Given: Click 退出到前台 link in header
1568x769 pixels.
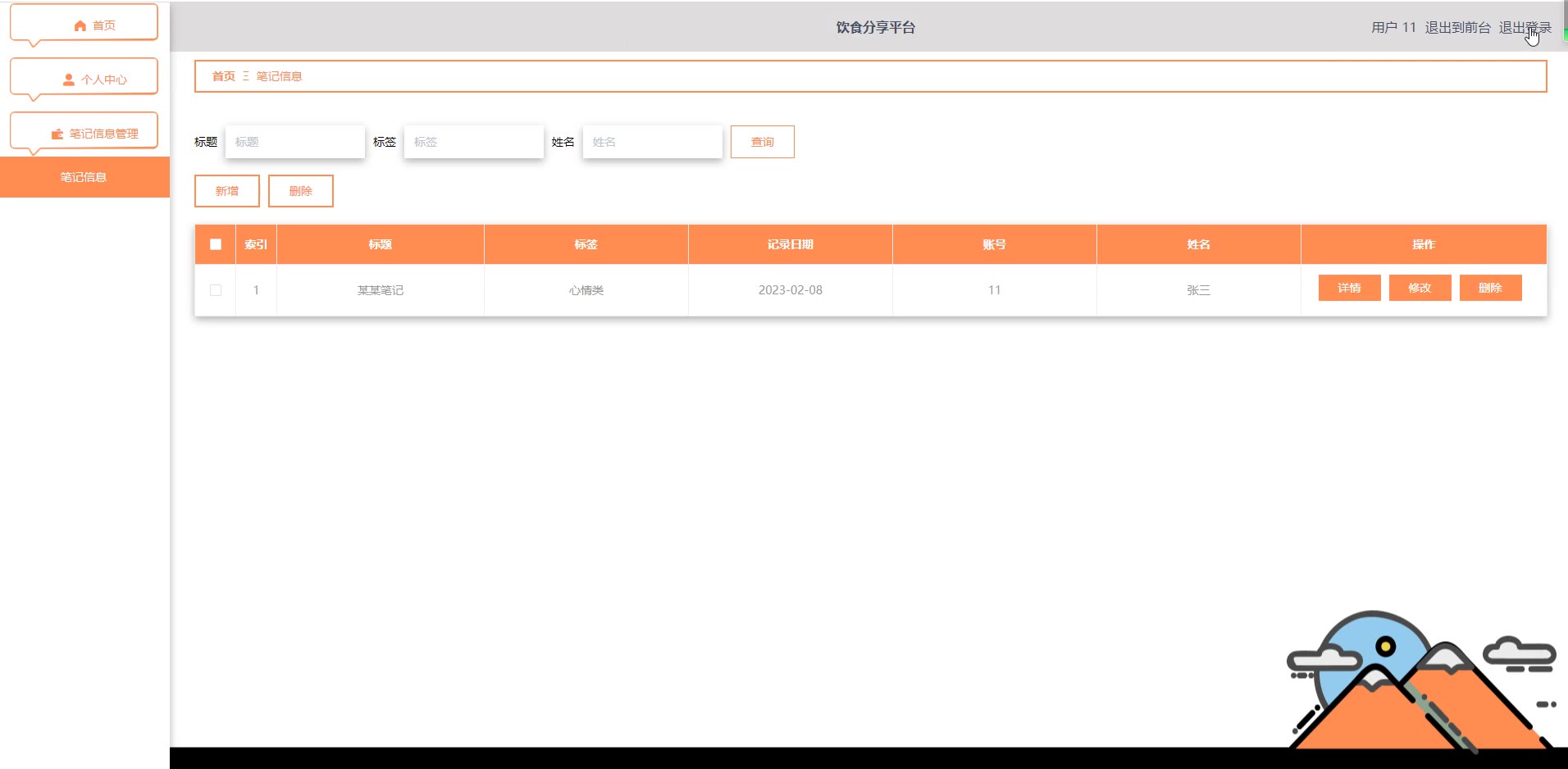Looking at the screenshot, I should pos(1457,27).
